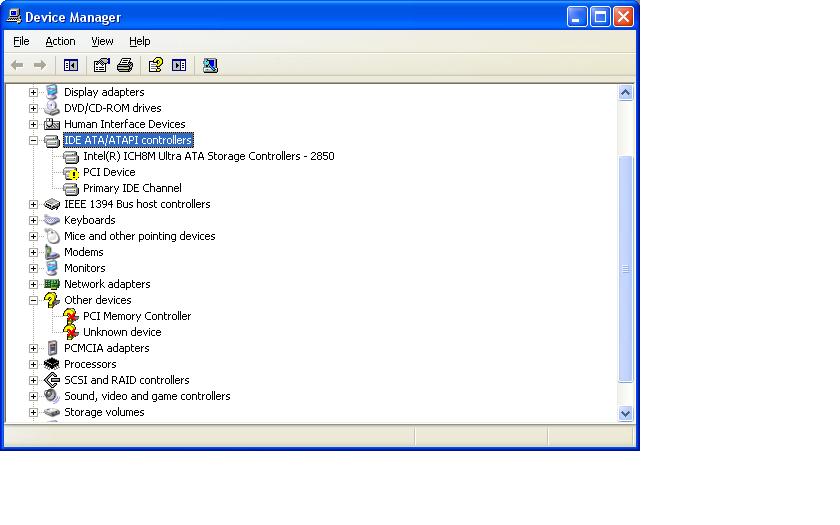Click the Other devices question mark icon
The image size is (840, 525).
[52, 300]
